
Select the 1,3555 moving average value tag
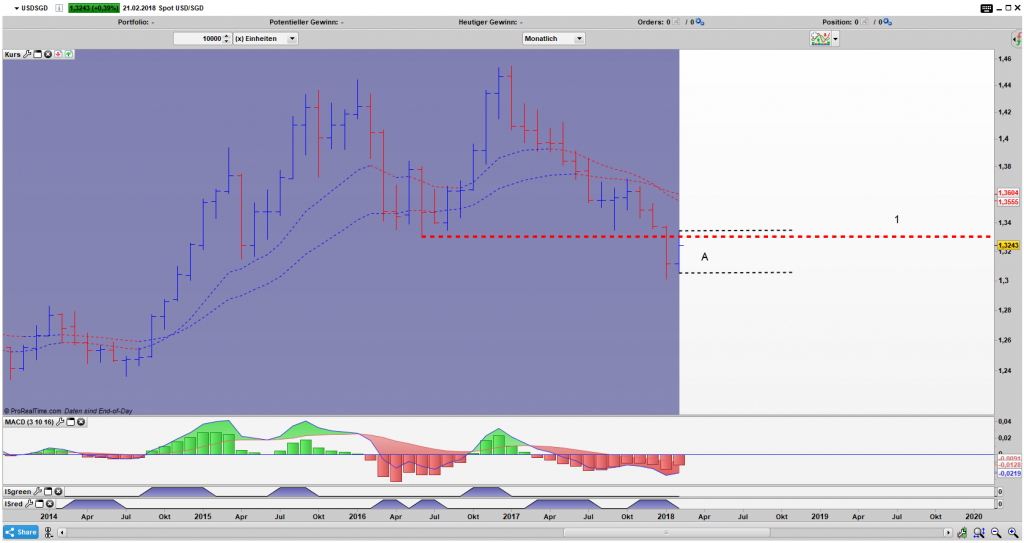click(x=1008, y=202)
